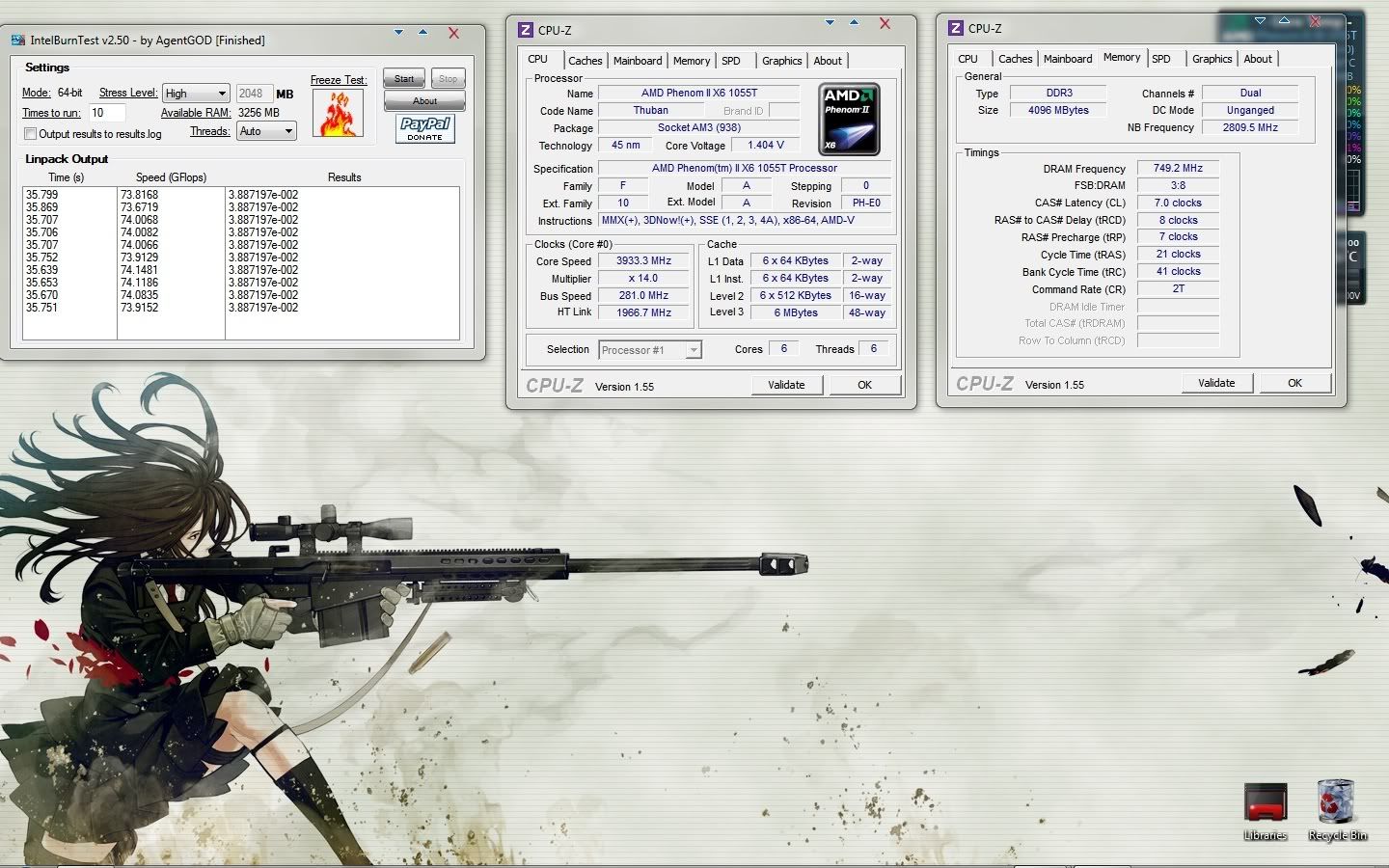Click OK in the CPU-Z CPU window
This screenshot has height=868, width=1389.
[864, 385]
